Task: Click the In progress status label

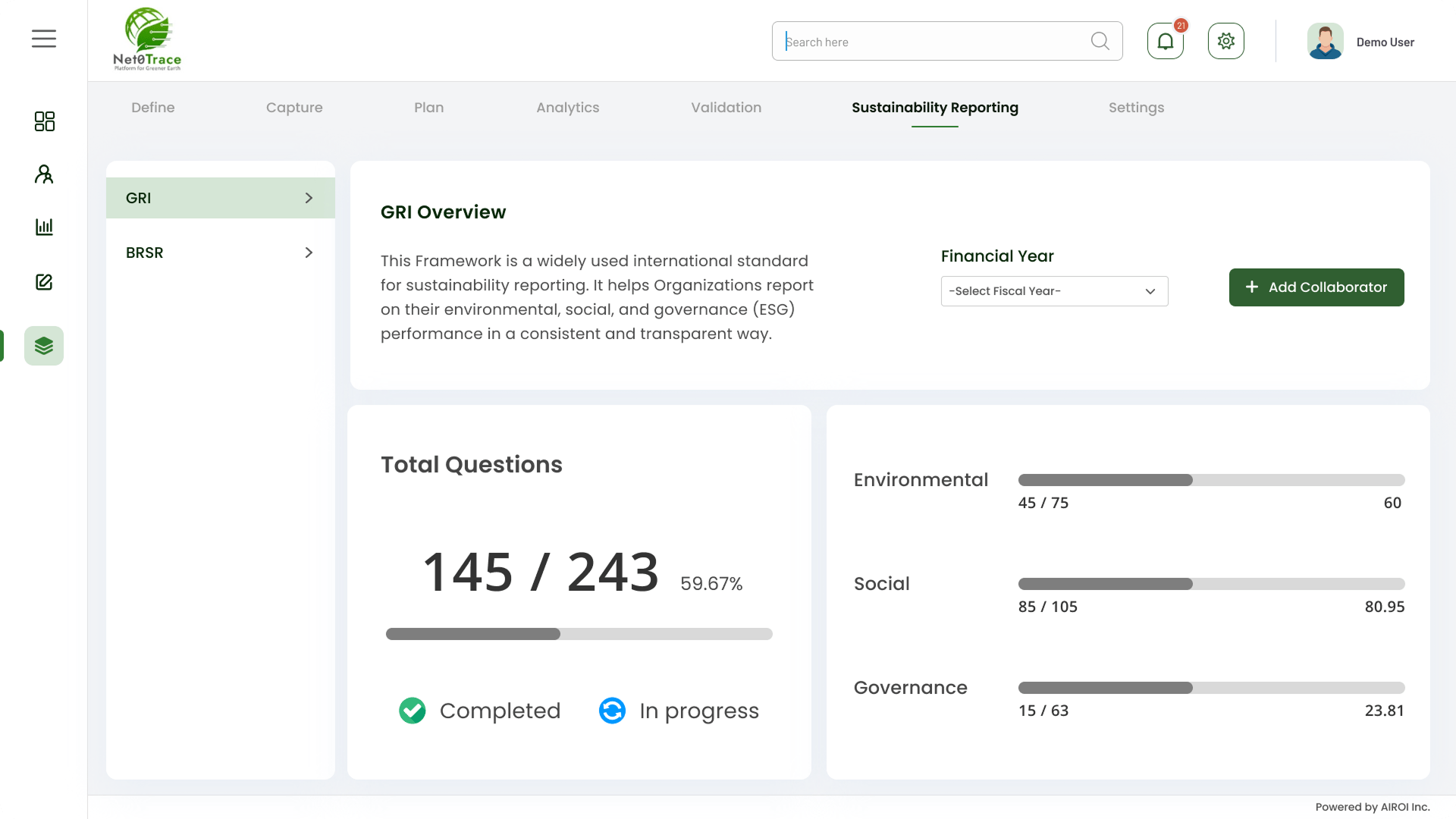Action: coord(699,711)
